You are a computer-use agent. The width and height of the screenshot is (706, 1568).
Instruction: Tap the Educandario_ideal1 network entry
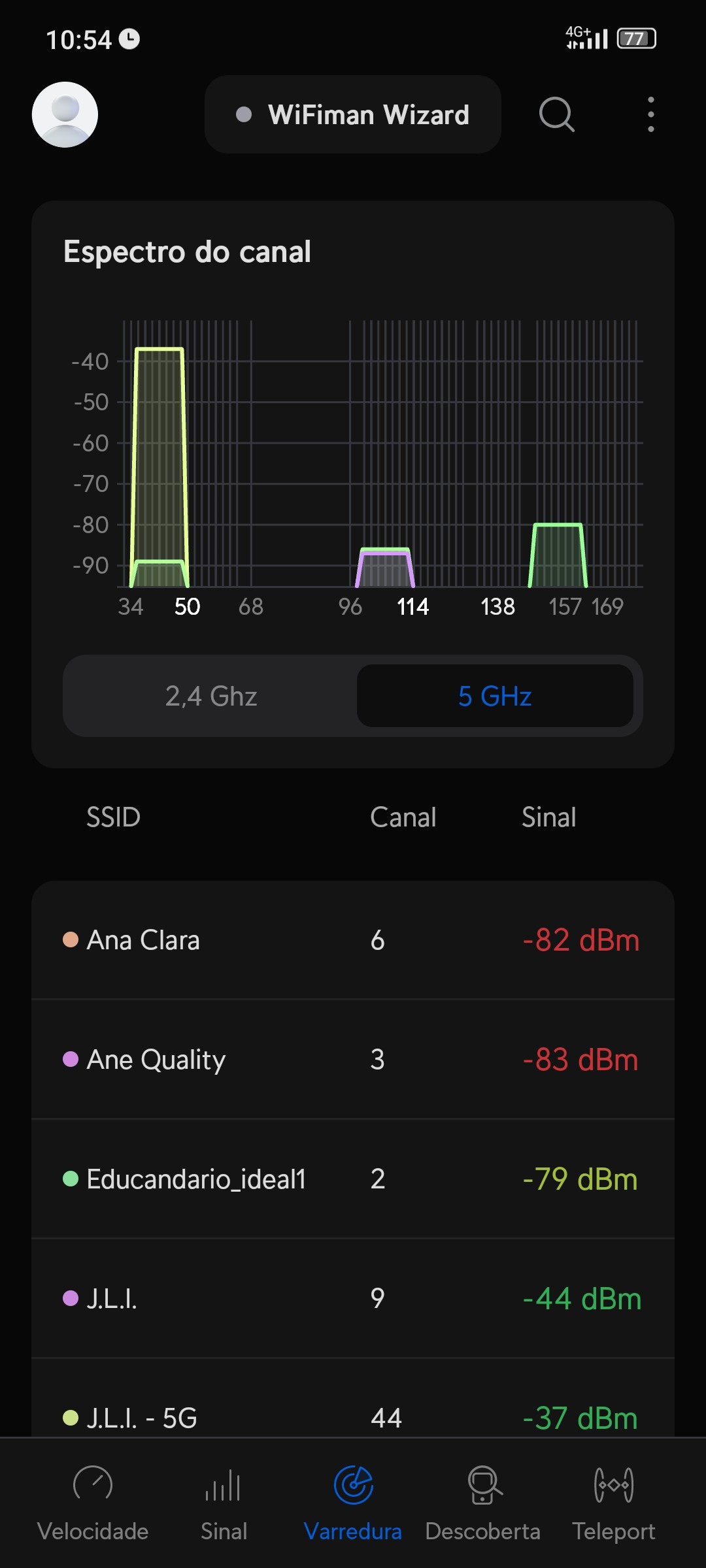point(353,1179)
